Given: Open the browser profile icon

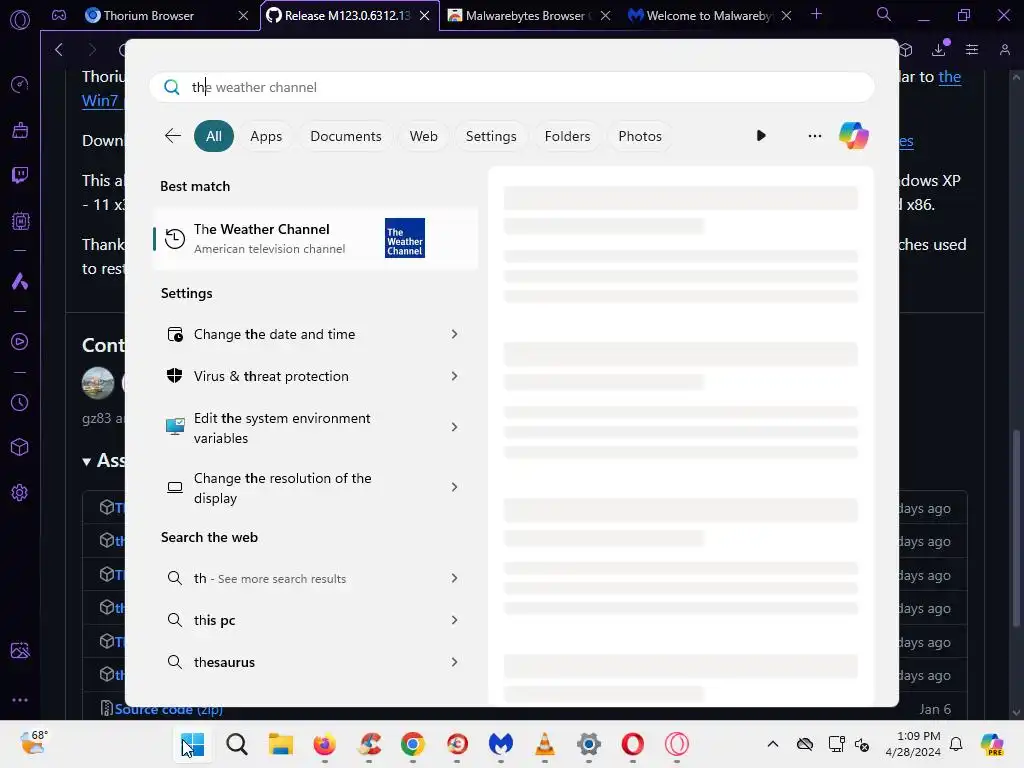Looking at the screenshot, I should click(x=1004, y=50).
